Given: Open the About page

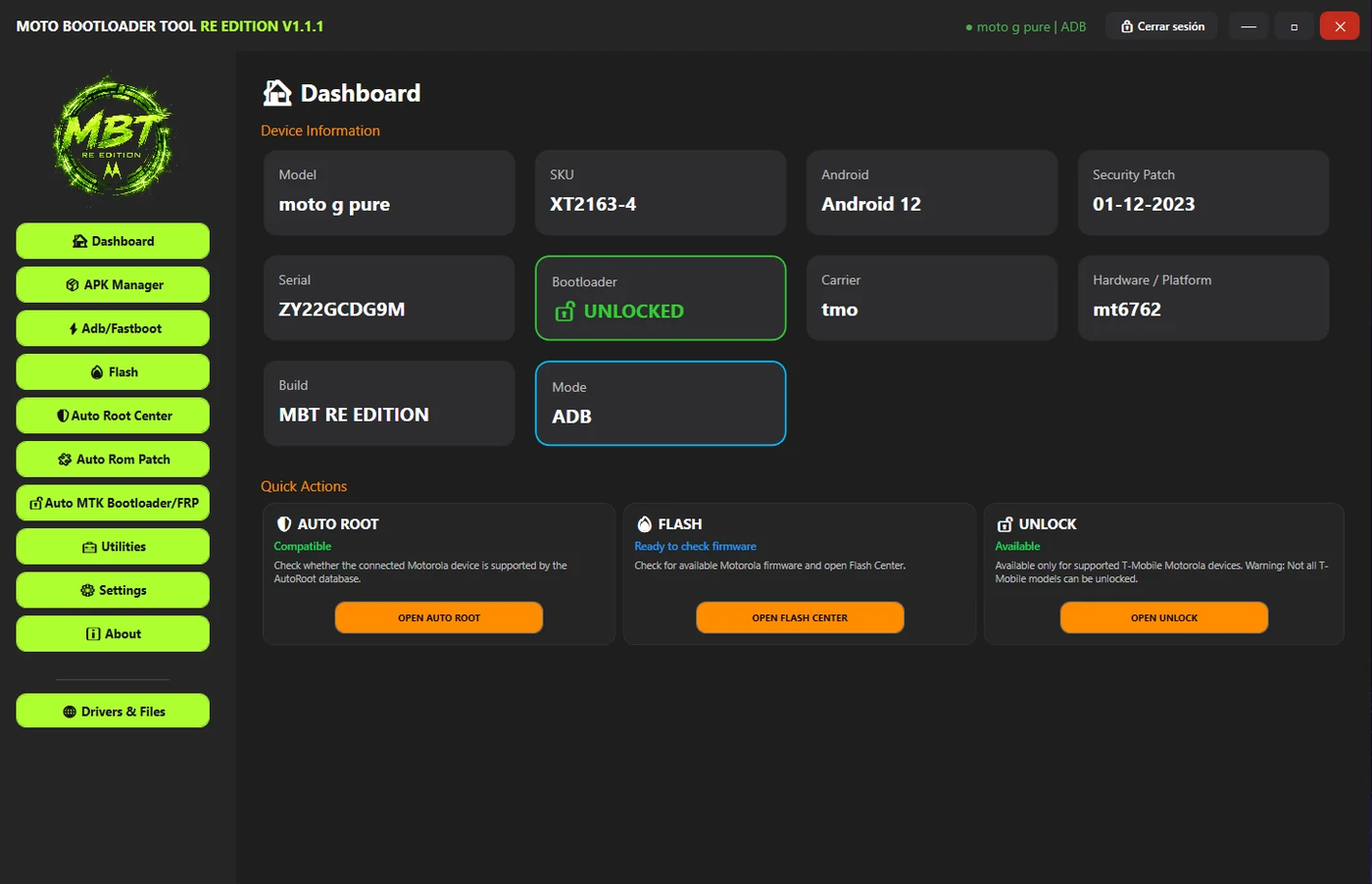Looking at the screenshot, I should point(113,634).
